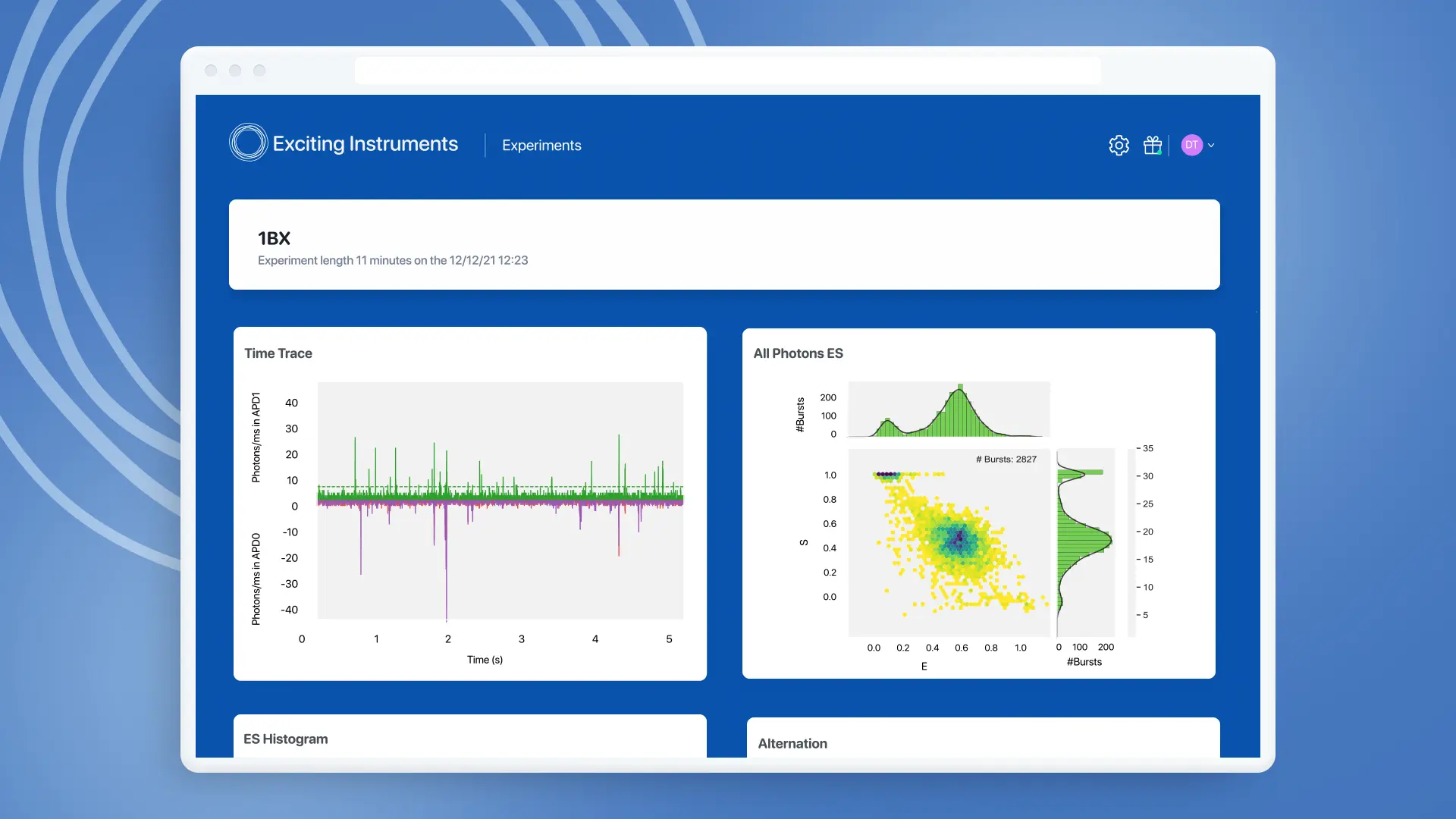Collapse the ES Histogram panel
This screenshot has width=1456, height=819.
[284, 739]
